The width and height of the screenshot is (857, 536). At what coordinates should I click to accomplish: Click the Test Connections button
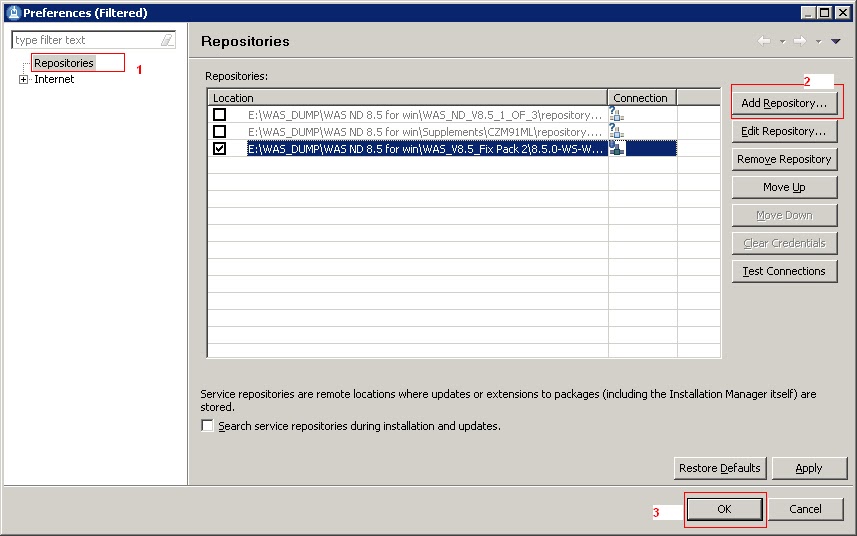click(784, 271)
